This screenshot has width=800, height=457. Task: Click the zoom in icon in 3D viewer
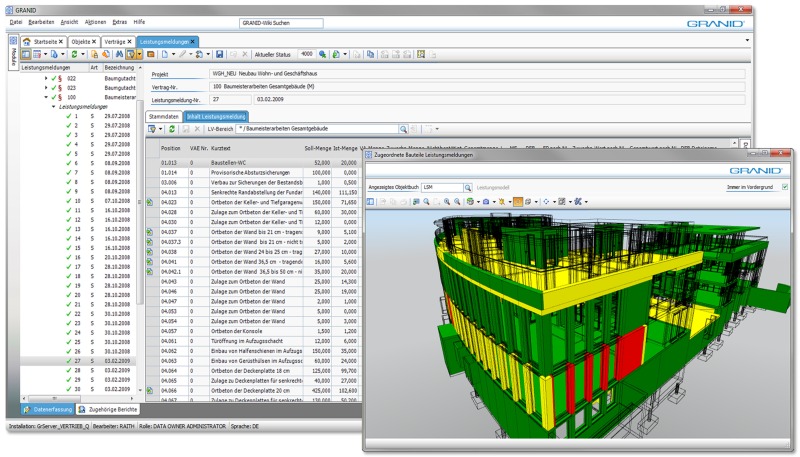[447, 202]
